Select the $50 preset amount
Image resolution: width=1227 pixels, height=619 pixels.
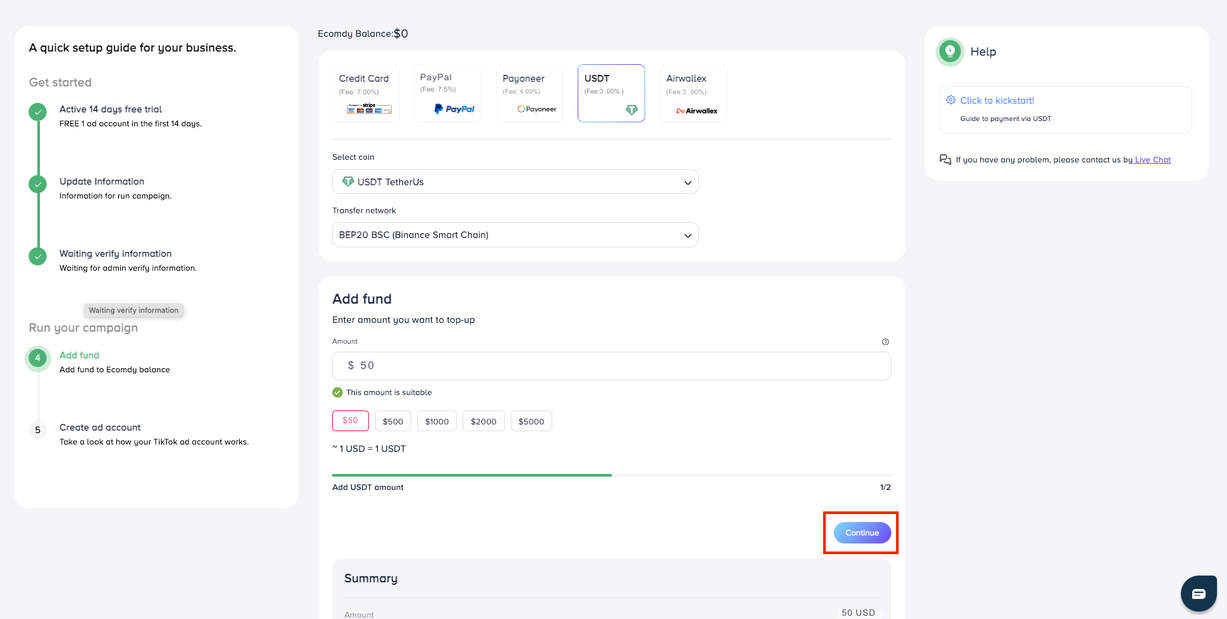[350, 421]
